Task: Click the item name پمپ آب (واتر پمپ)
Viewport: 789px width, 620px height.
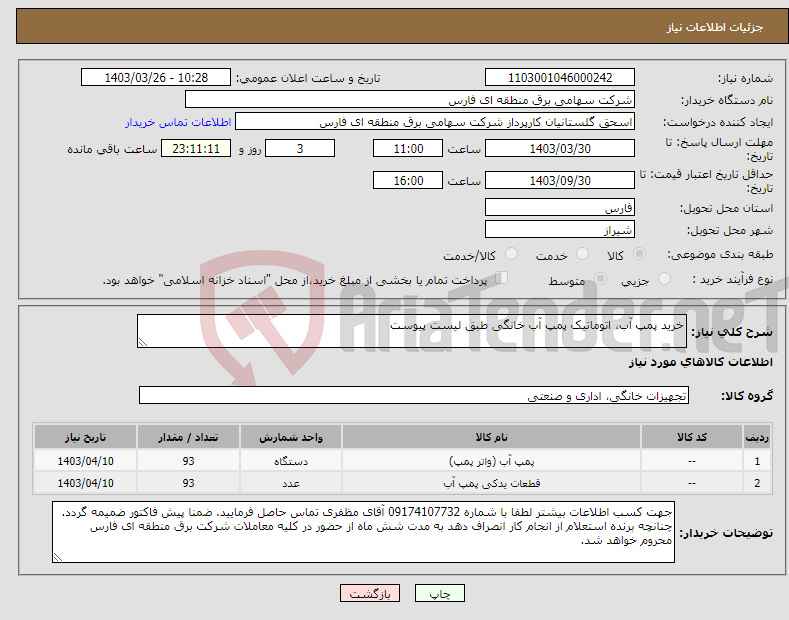Action: (x=491, y=461)
